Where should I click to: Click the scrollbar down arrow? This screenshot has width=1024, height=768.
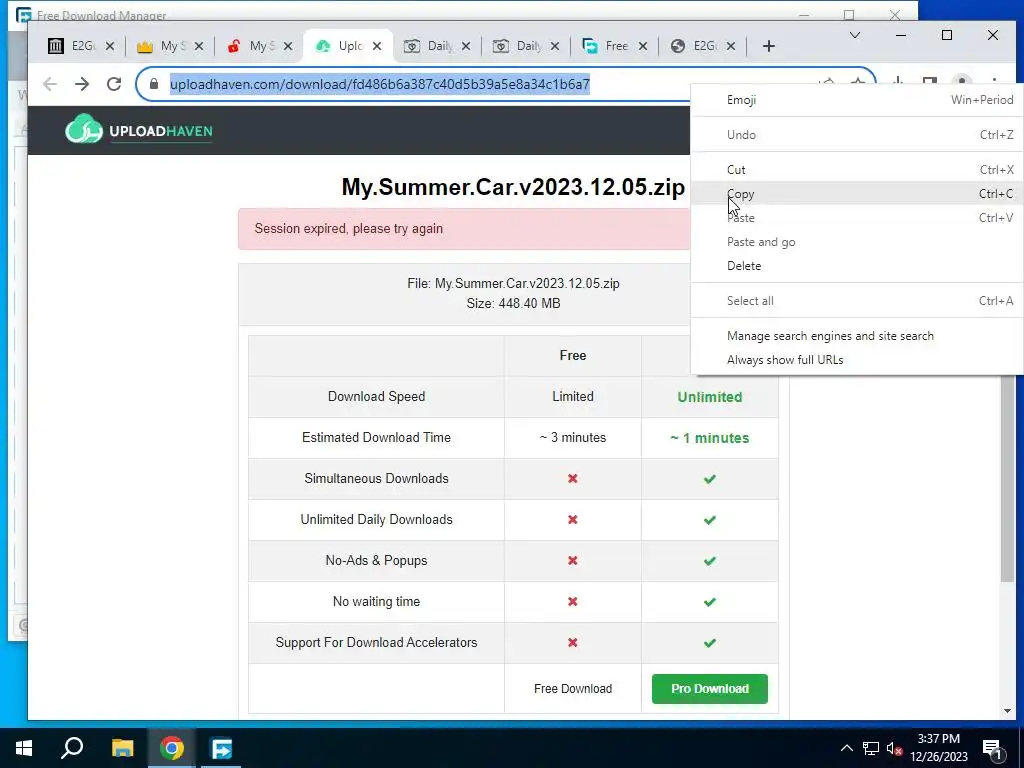(x=1008, y=711)
